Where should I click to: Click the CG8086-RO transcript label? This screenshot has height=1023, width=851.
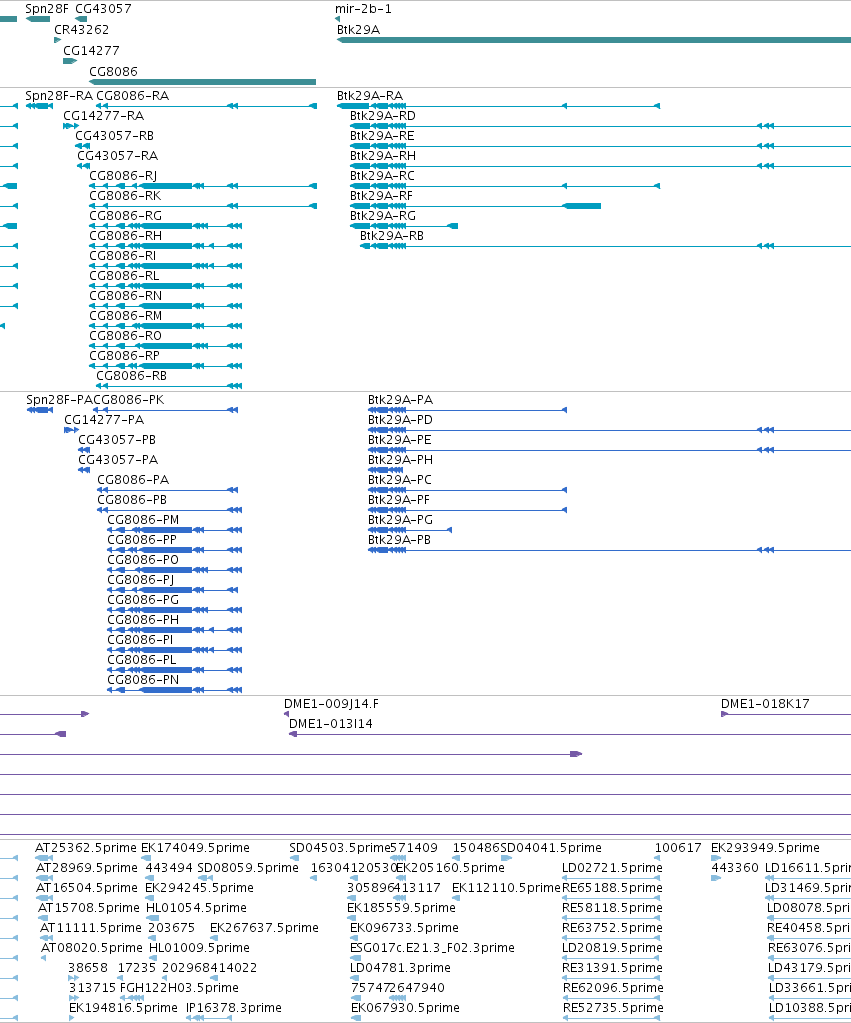(126, 336)
